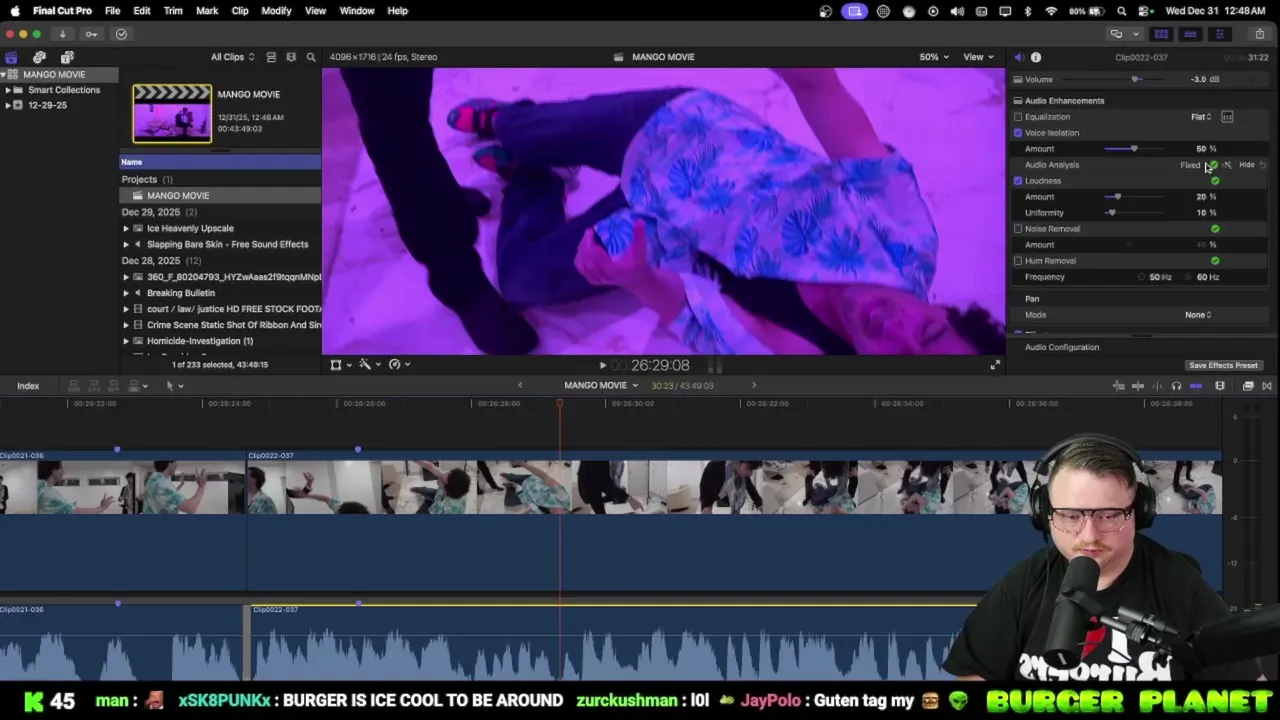
Task: Click the browser clip grouping options icon
Action: coord(291,57)
